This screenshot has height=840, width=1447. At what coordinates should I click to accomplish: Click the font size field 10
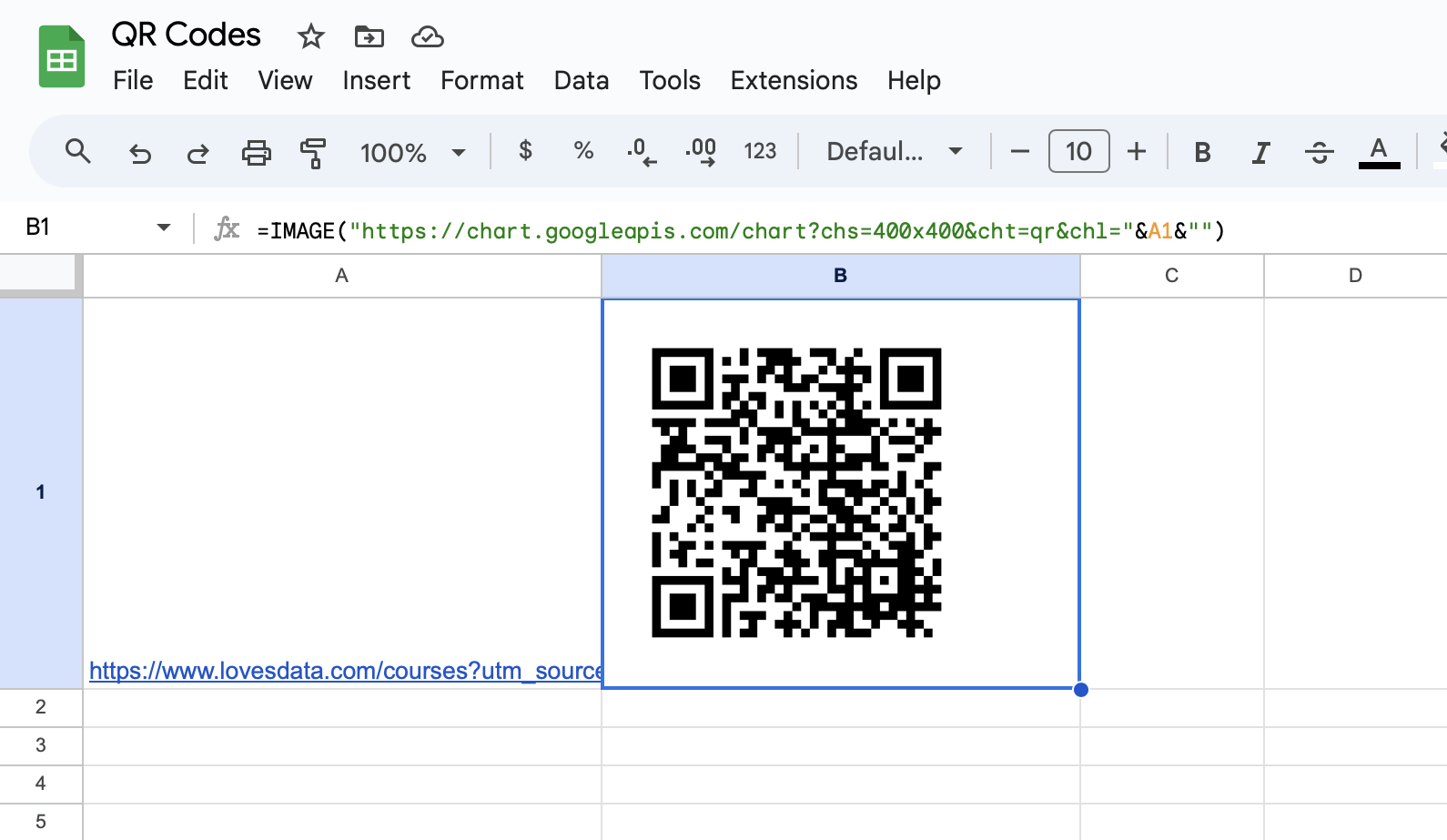(1078, 151)
